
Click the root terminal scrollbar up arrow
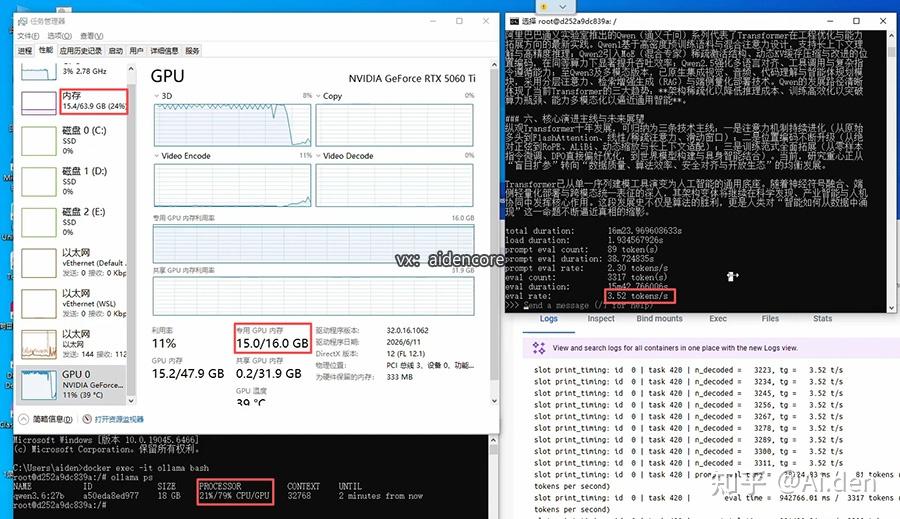click(891, 36)
